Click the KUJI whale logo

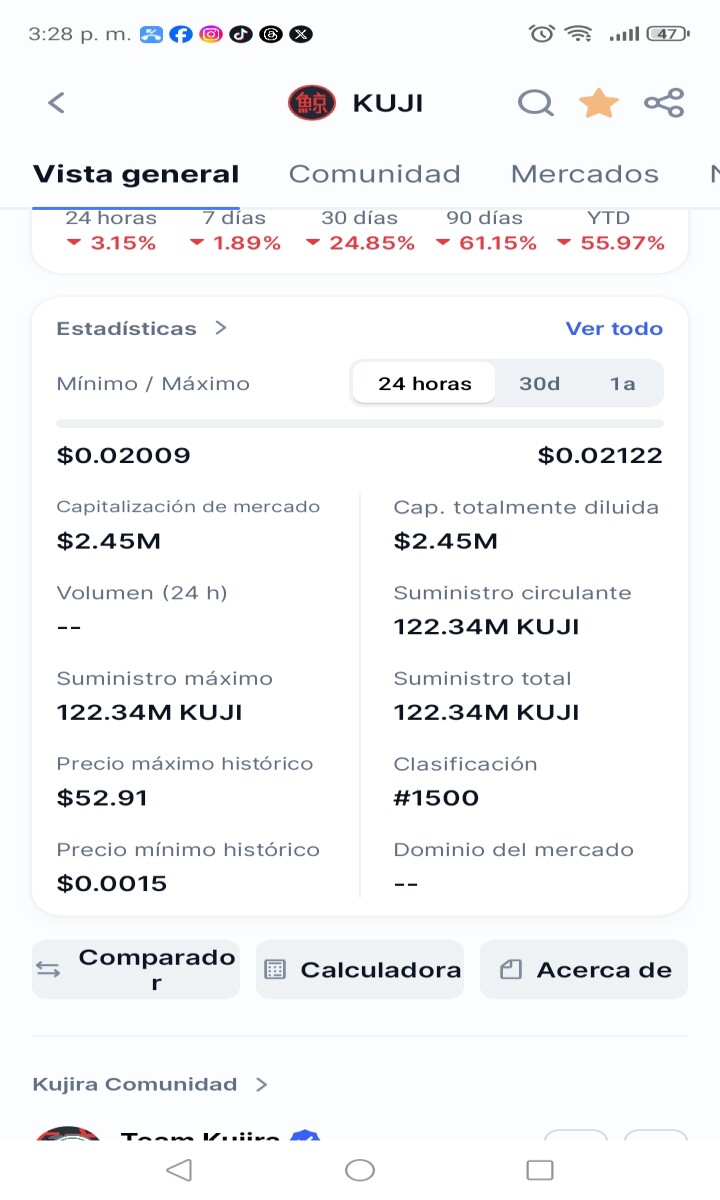pos(312,103)
